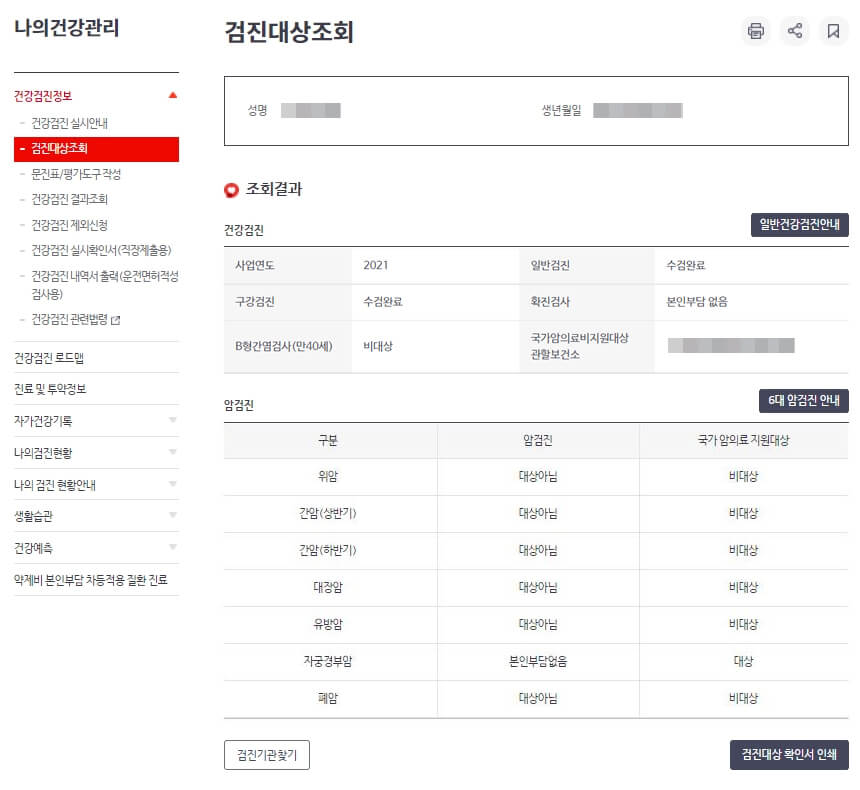Open the share icon
The height and width of the screenshot is (790, 860).
(795, 31)
